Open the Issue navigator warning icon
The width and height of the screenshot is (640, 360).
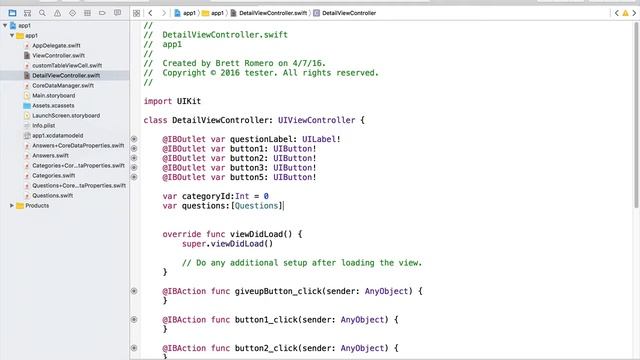[x=57, y=13]
